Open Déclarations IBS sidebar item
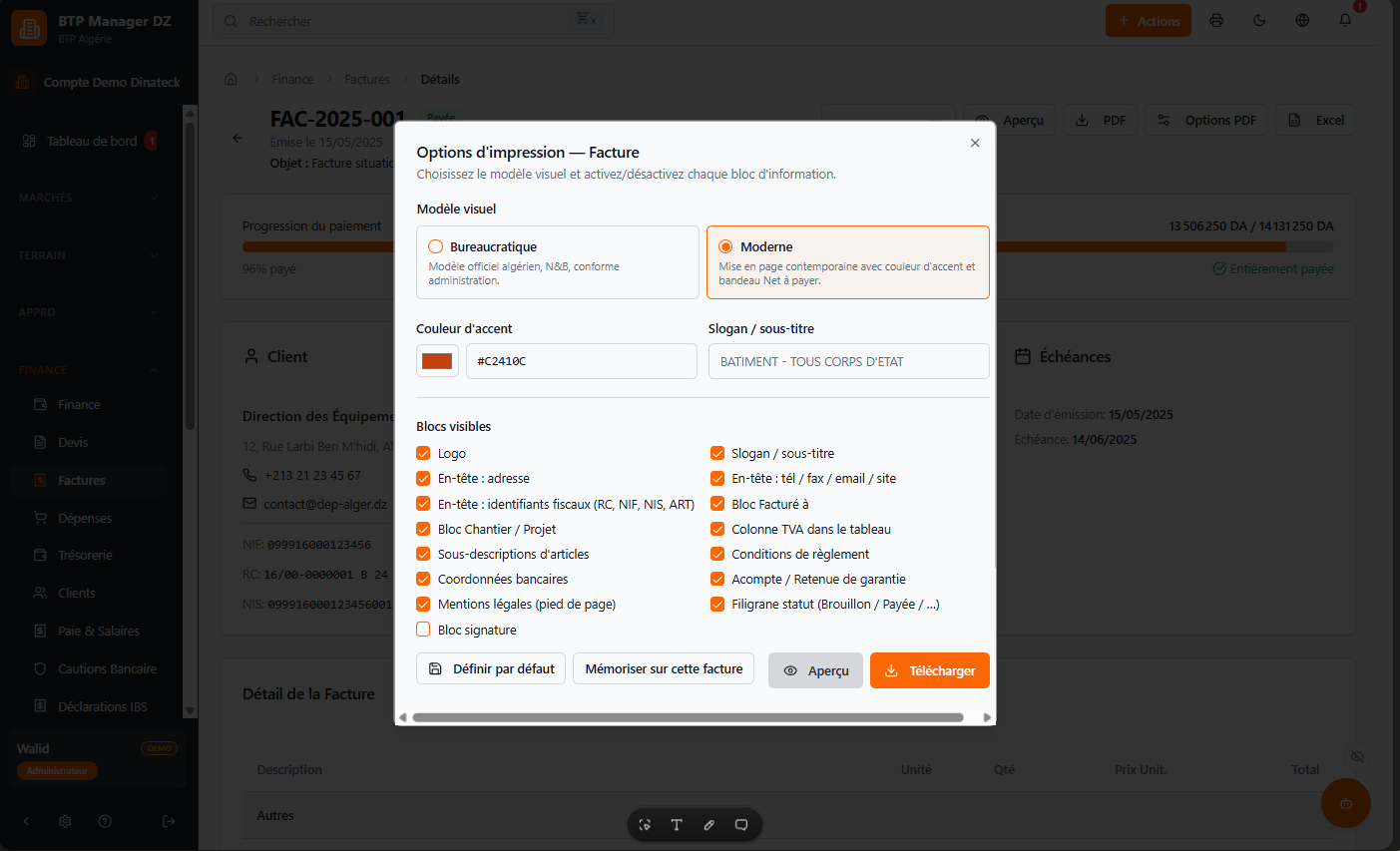 point(90,706)
